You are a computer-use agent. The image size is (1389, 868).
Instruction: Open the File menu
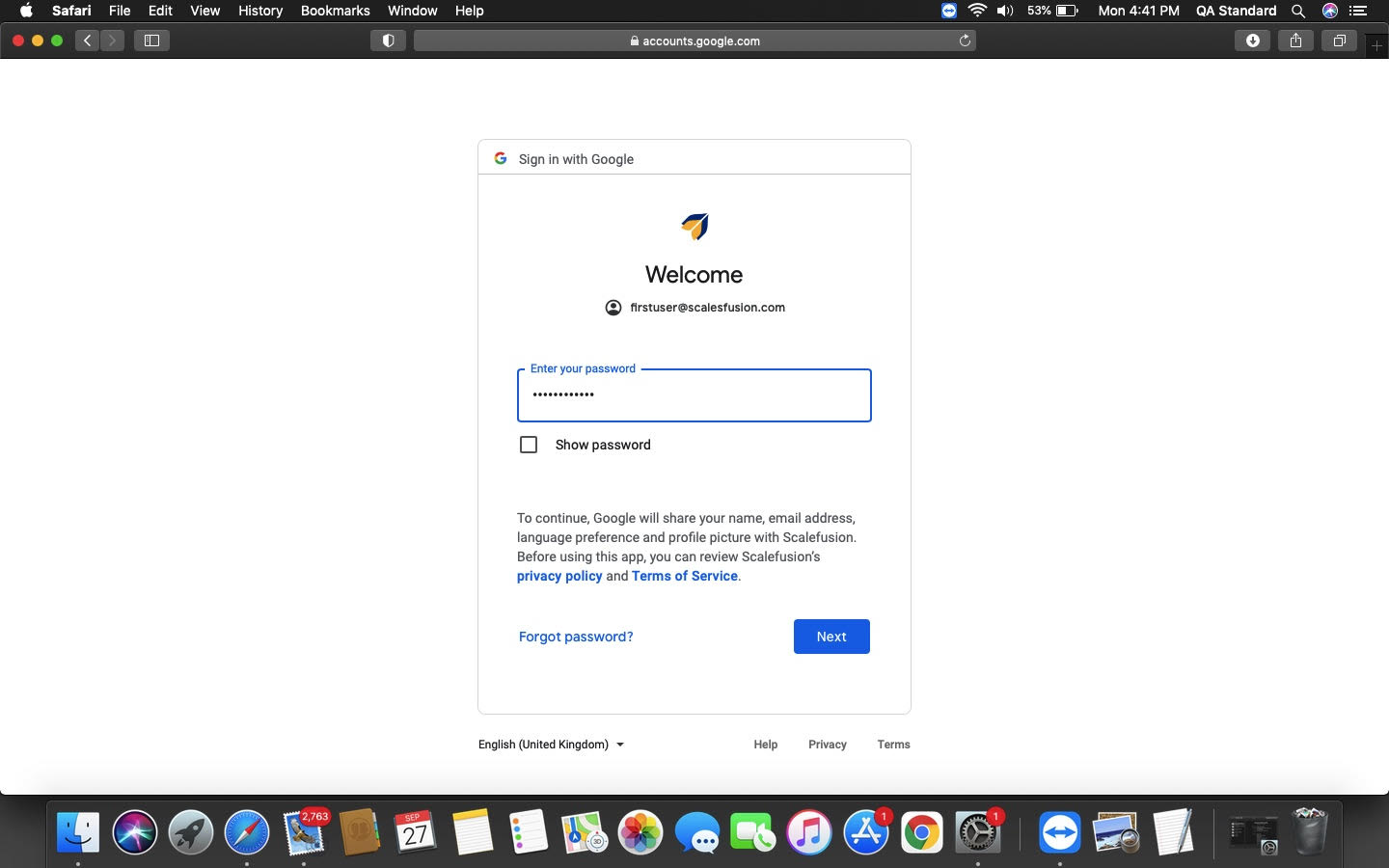pyautogui.click(x=120, y=11)
